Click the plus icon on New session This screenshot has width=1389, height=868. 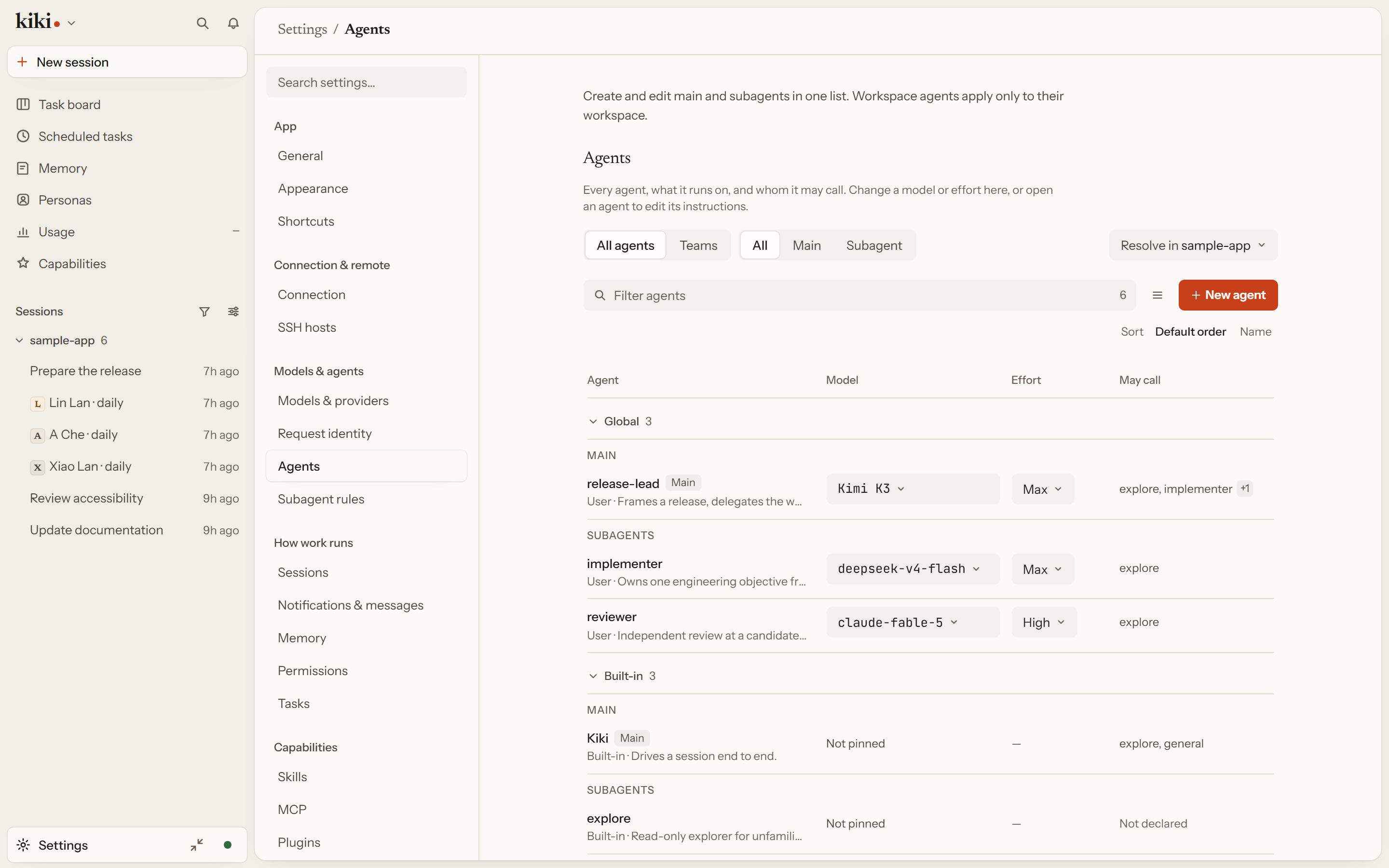pos(22,62)
